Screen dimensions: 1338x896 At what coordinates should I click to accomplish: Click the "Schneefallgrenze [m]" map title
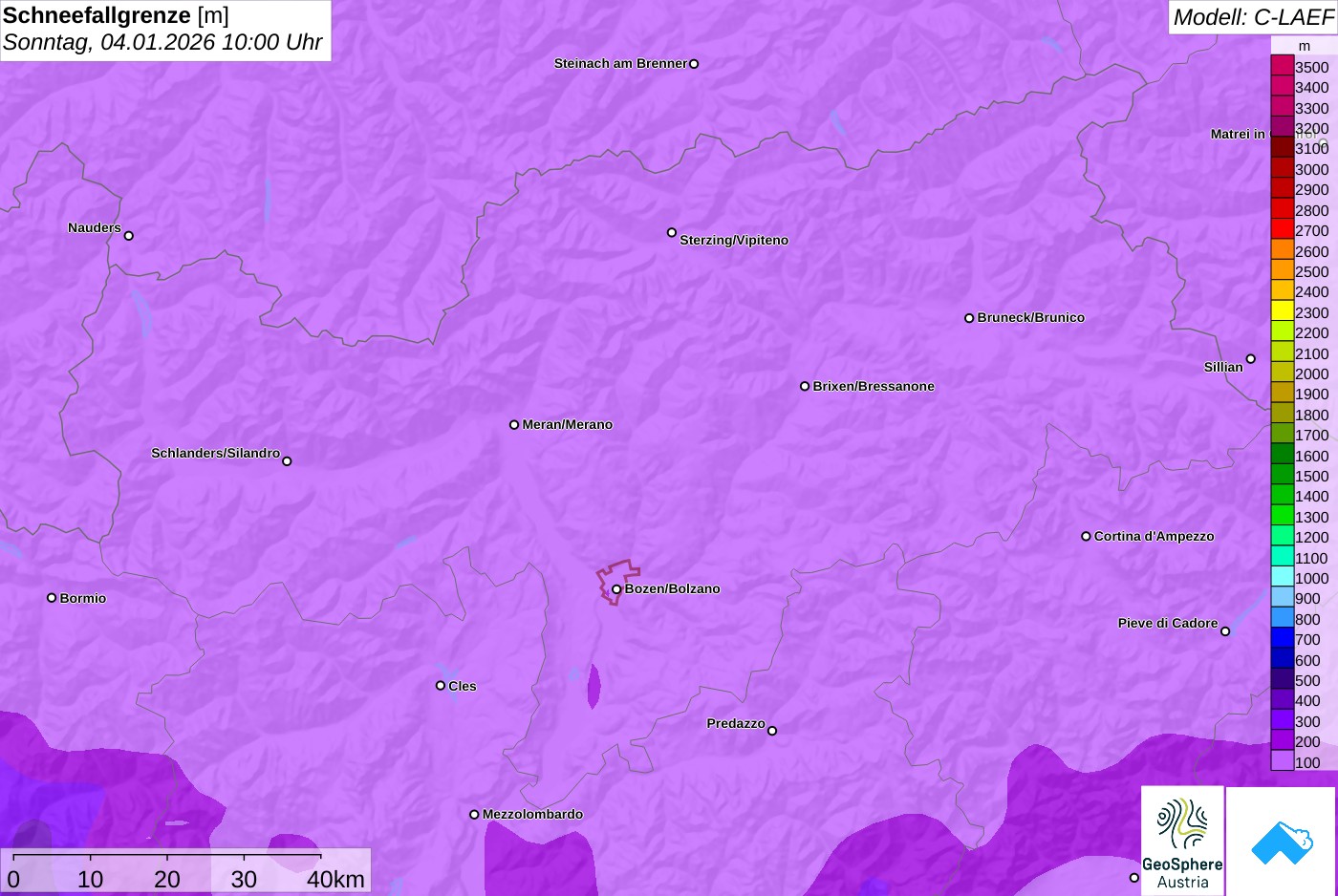(116, 15)
